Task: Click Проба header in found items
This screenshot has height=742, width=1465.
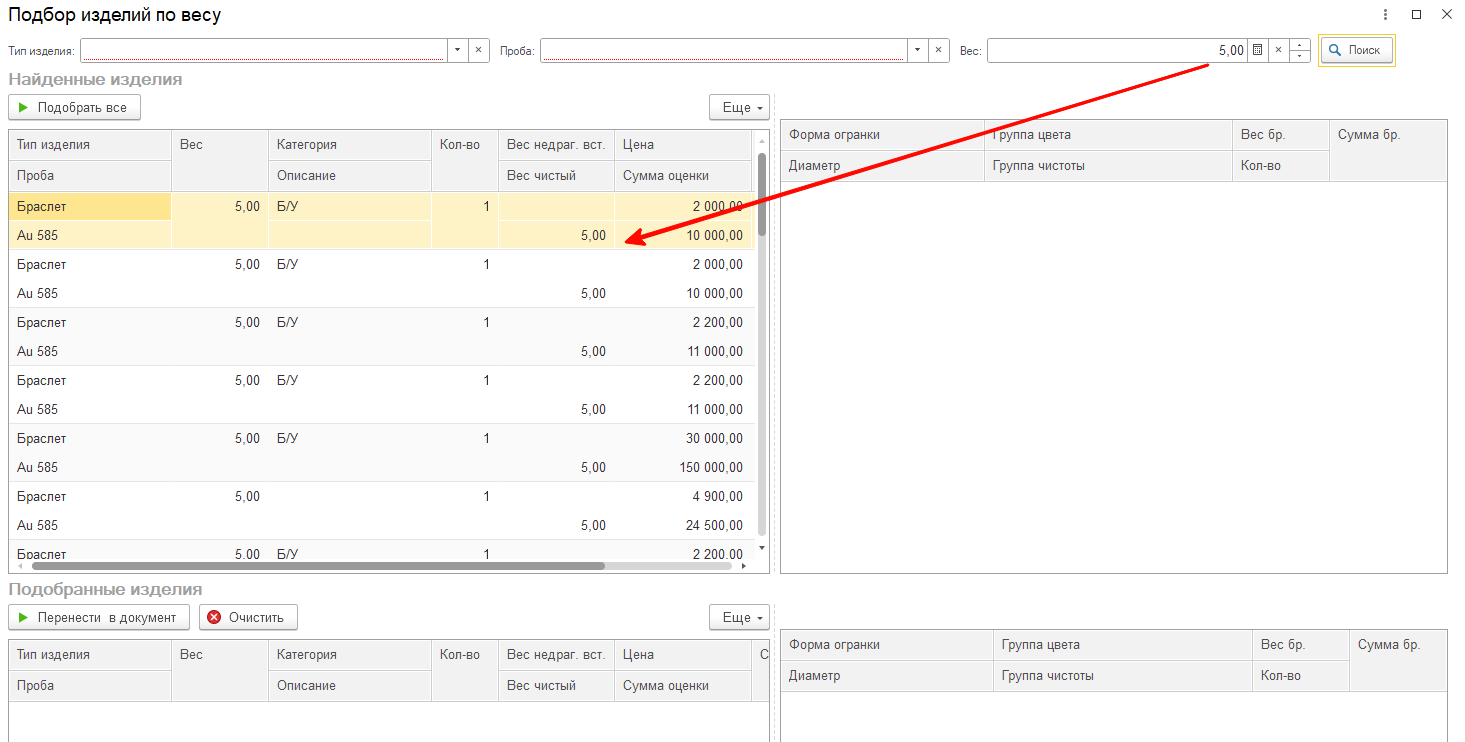Action: [90, 176]
